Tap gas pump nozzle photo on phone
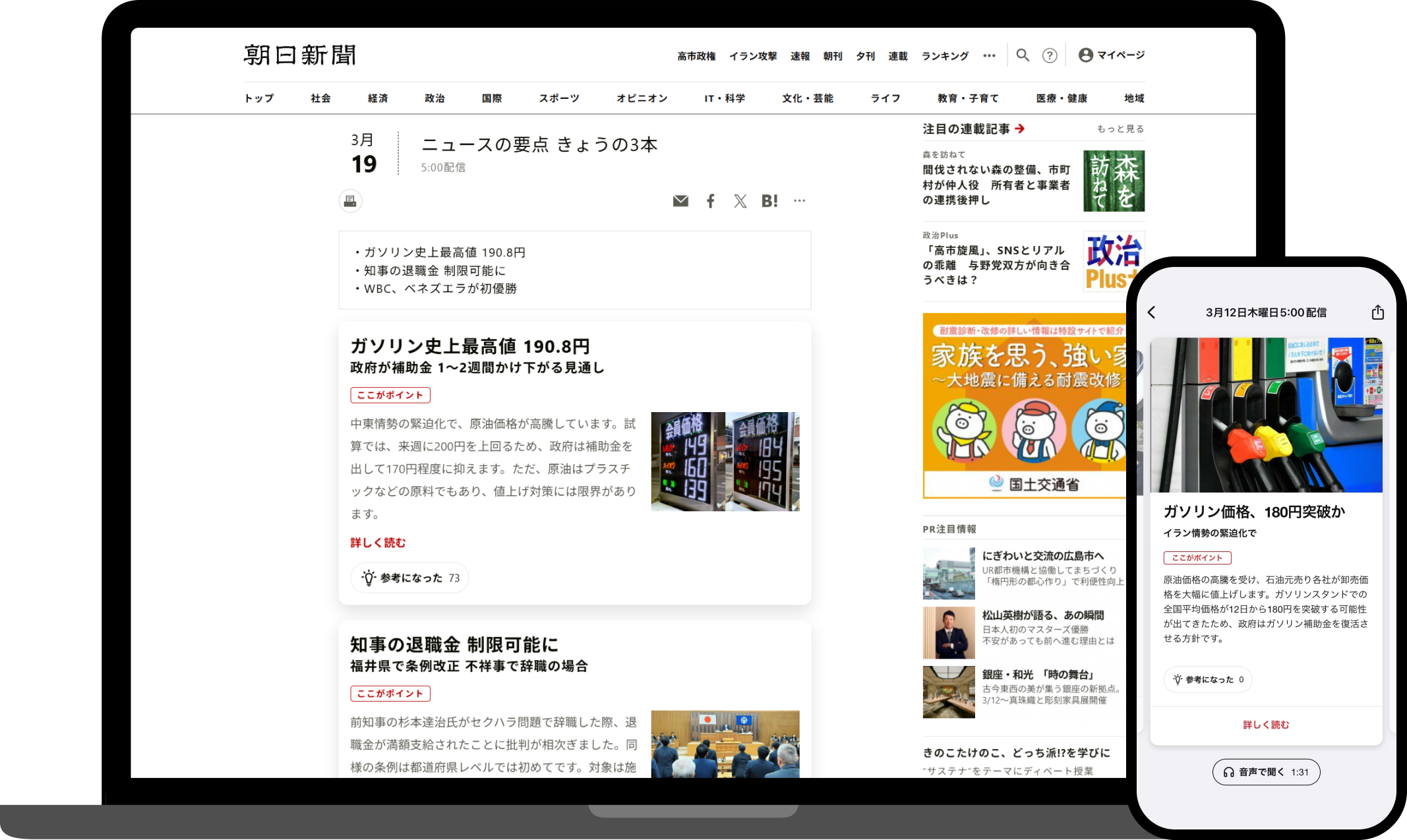The width and height of the screenshot is (1407, 840). [1266, 415]
